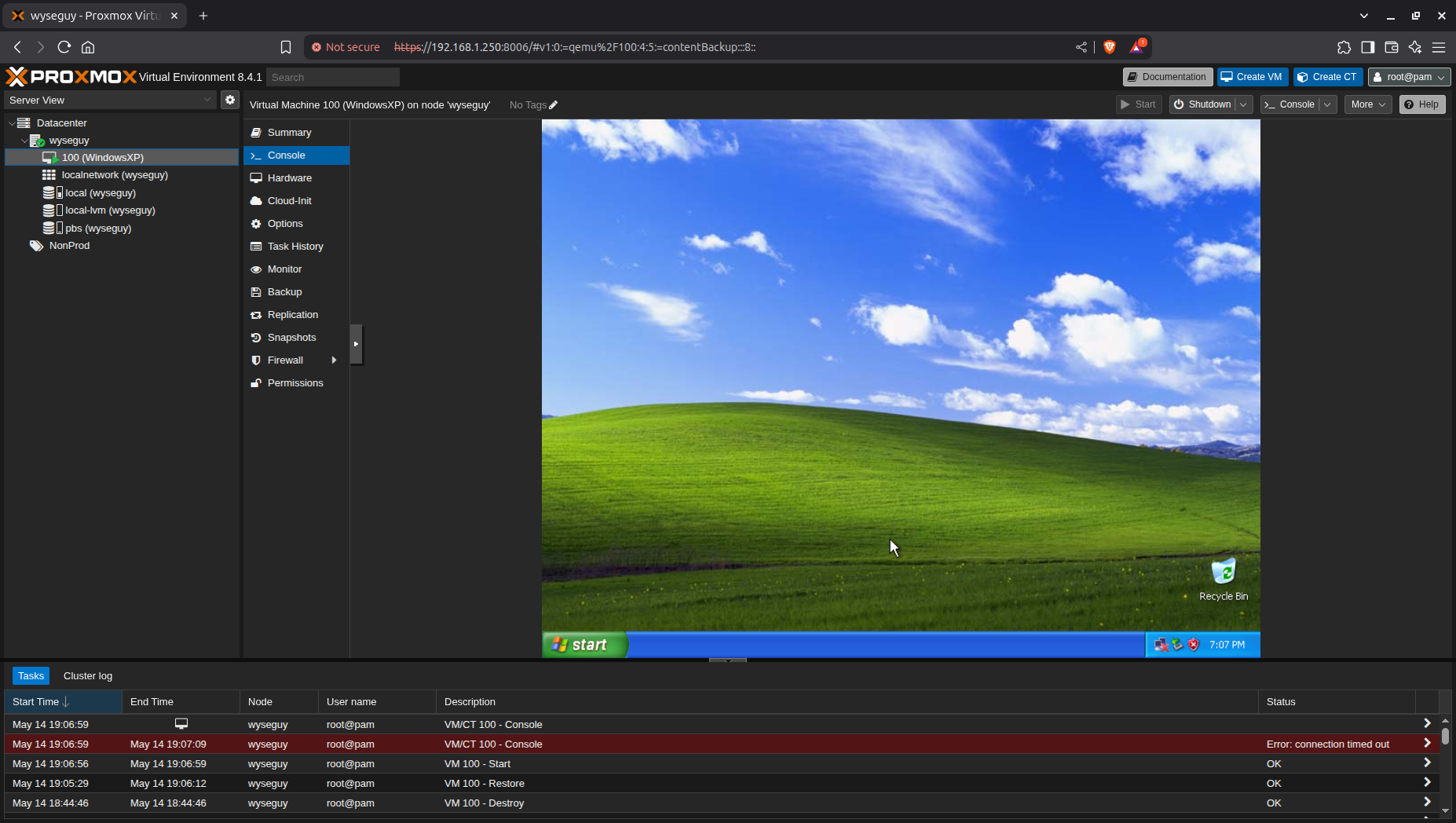Click the Help button
The image size is (1456, 823).
[1421, 104]
